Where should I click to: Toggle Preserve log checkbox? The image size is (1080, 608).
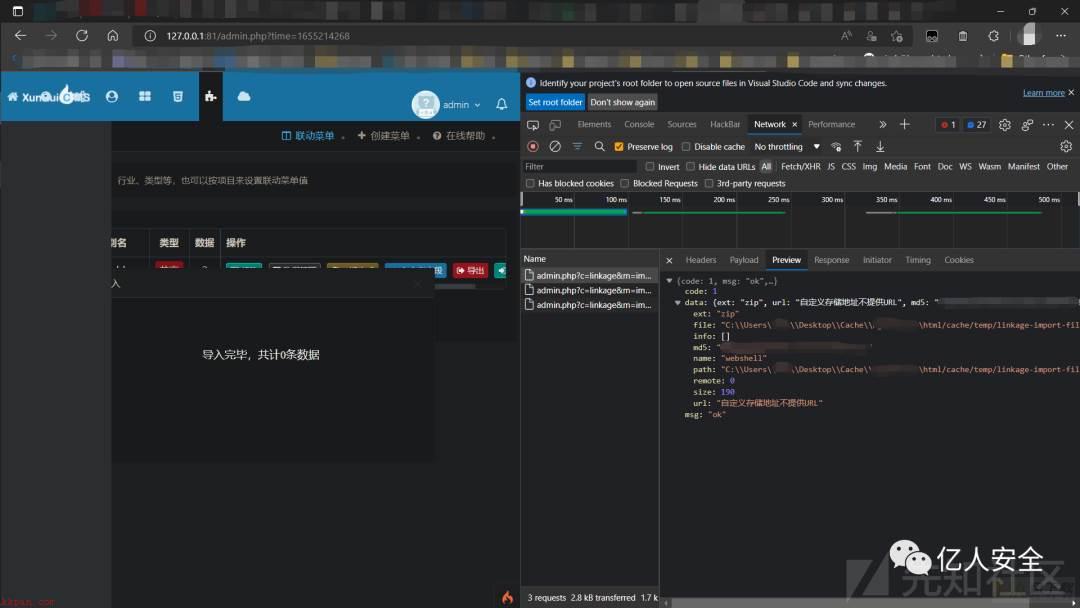click(619, 147)
